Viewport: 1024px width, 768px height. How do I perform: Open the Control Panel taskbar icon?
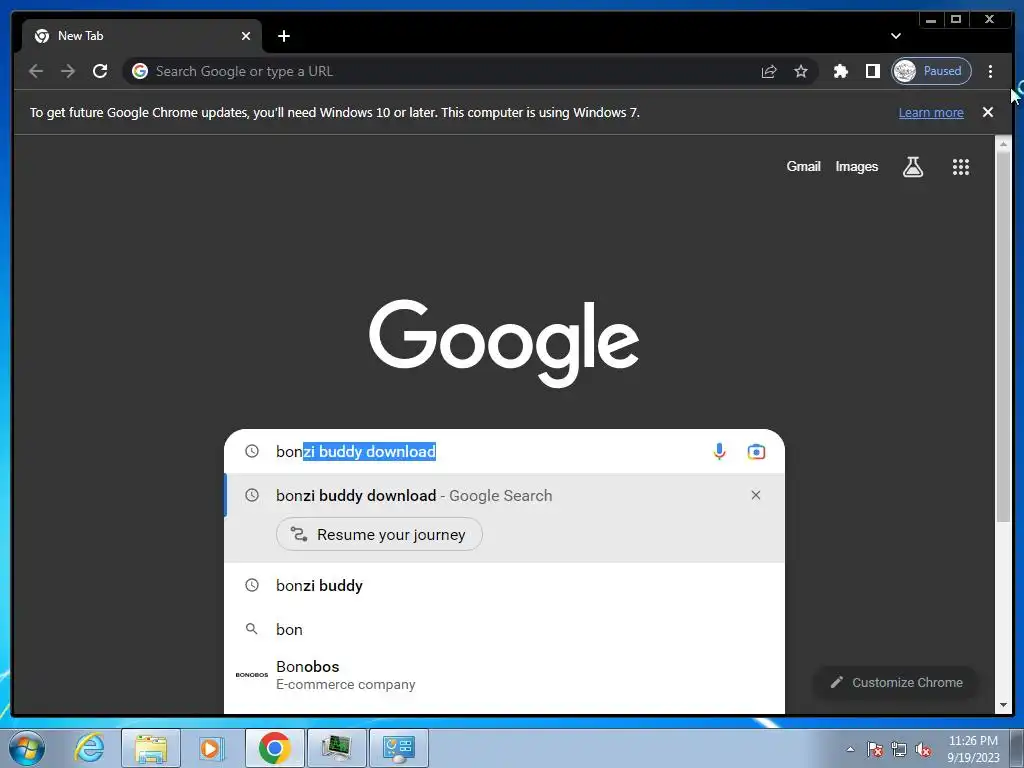(x=399, y=748)
